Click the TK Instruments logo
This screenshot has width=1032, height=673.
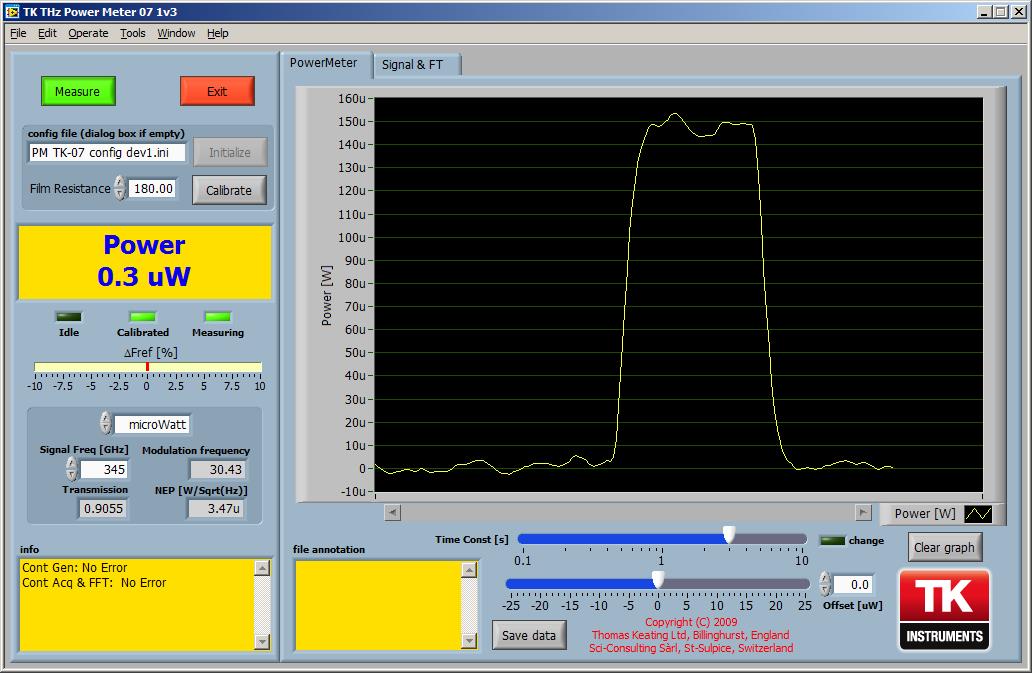(945, 610)
